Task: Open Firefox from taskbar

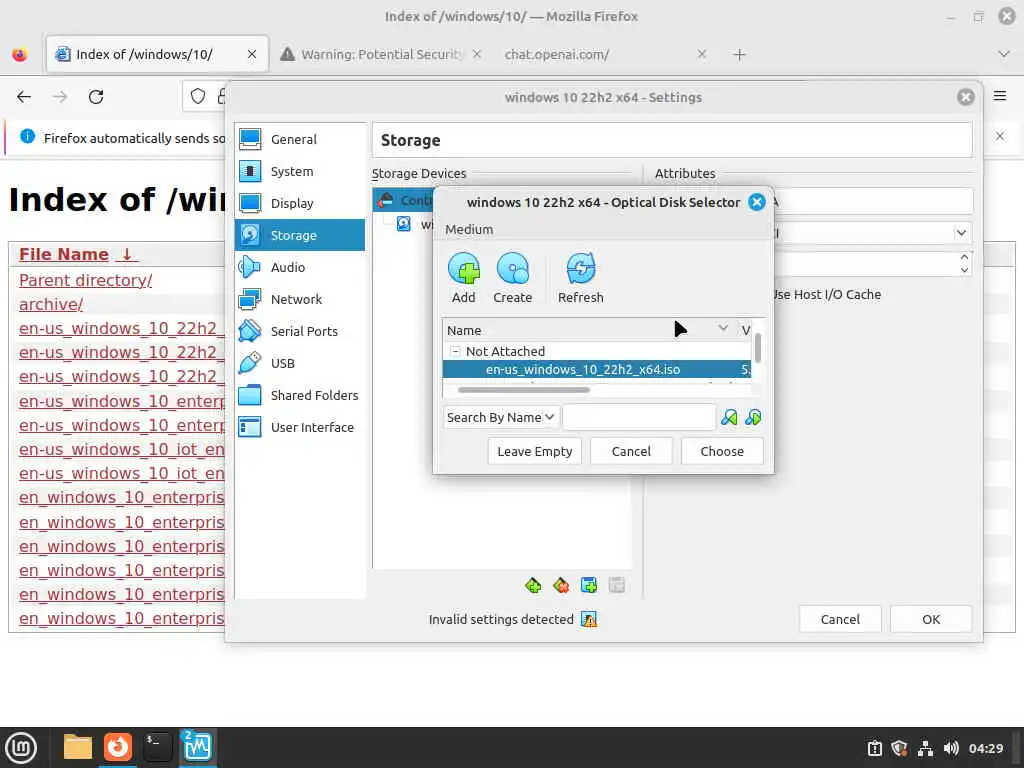Action: click(118, 746)
